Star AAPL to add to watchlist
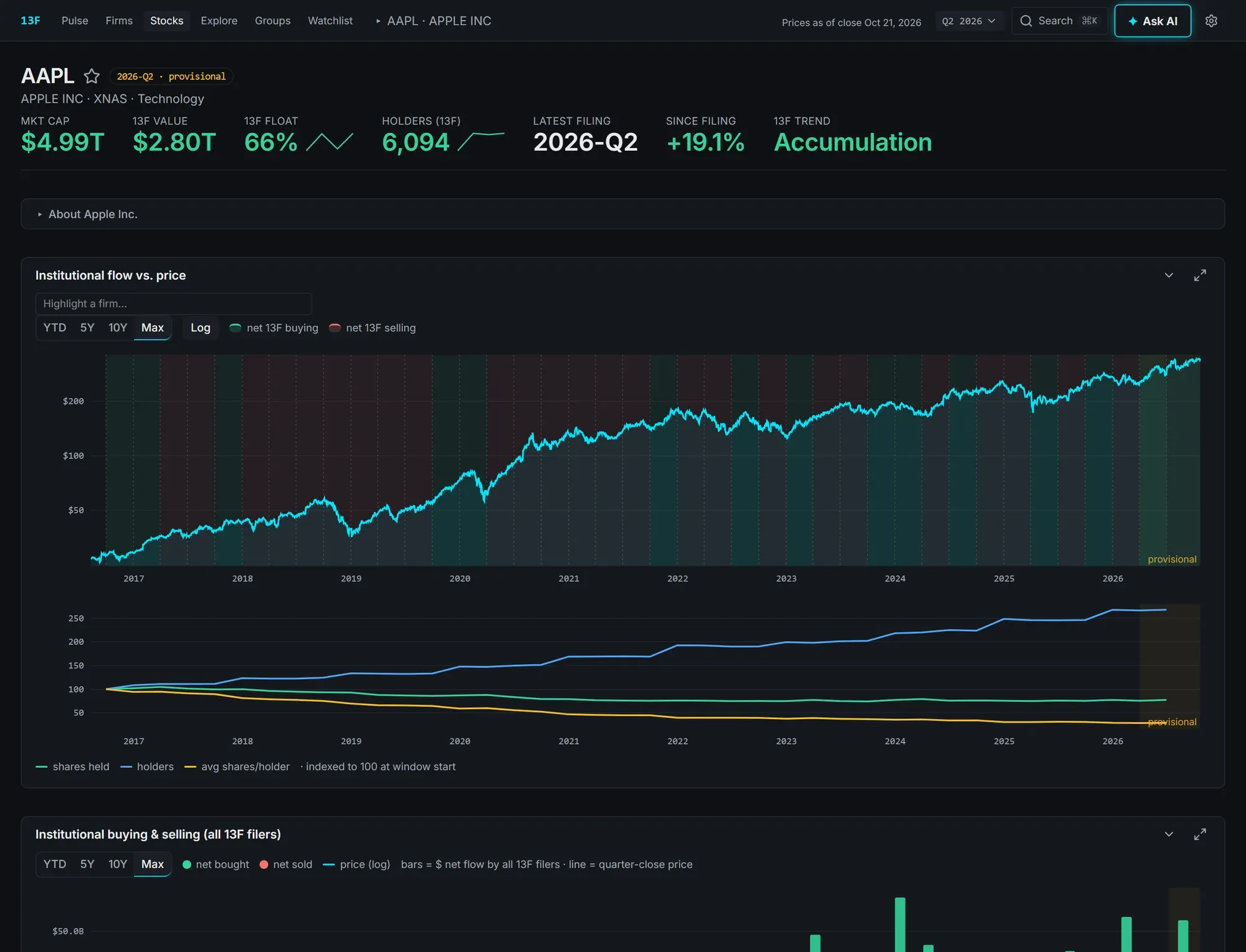 click(92, 76)
